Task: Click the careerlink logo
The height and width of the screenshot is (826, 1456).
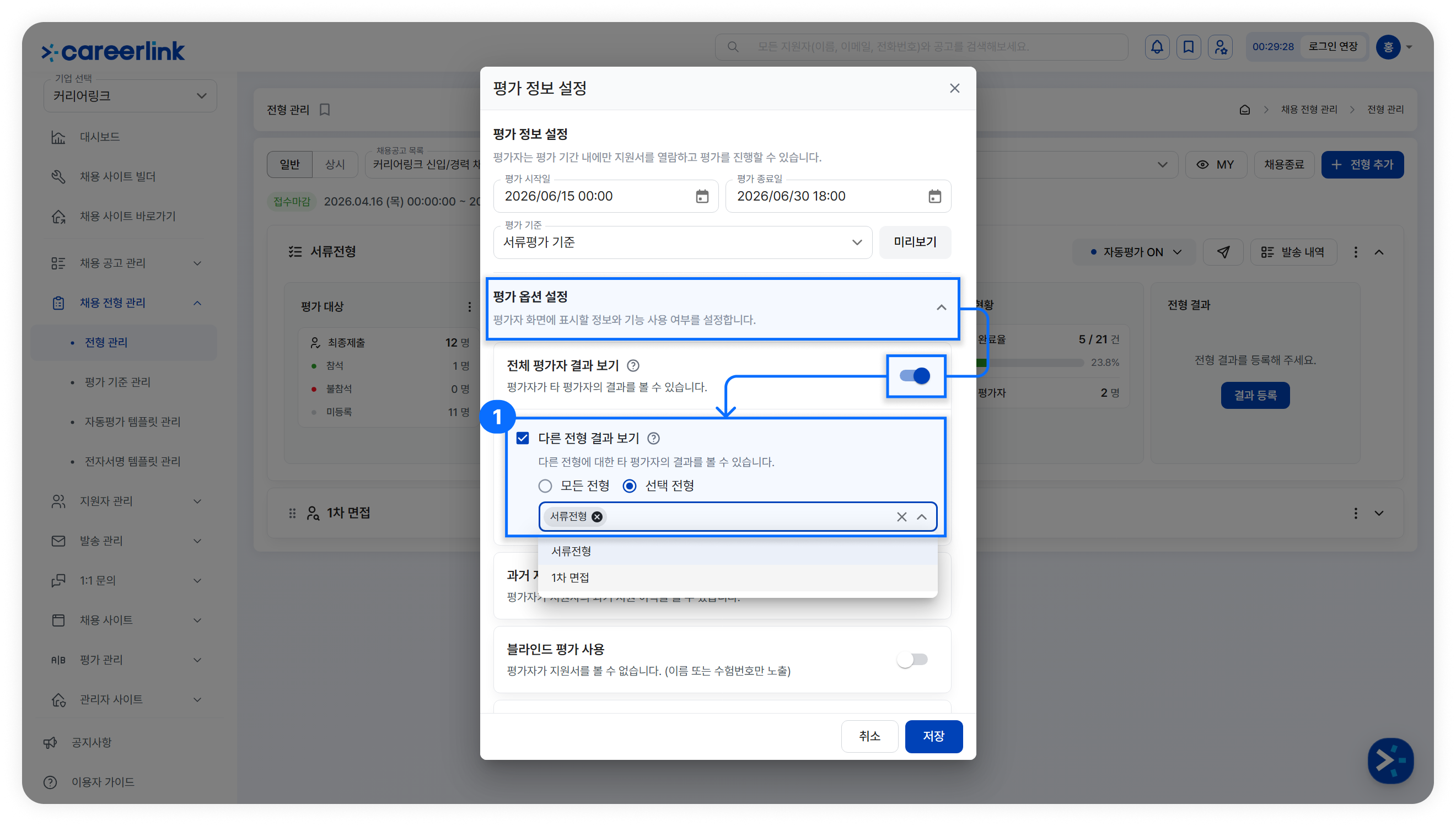Action: (x=113, y=51)
